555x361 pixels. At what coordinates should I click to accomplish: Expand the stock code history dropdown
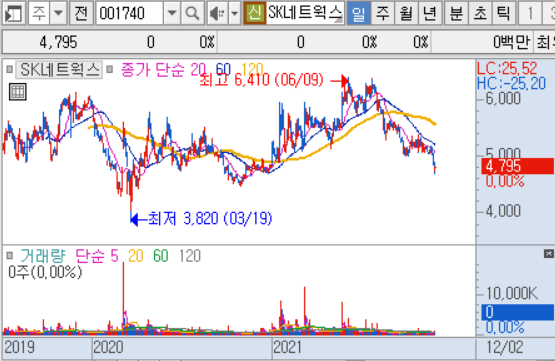point(172,13)
